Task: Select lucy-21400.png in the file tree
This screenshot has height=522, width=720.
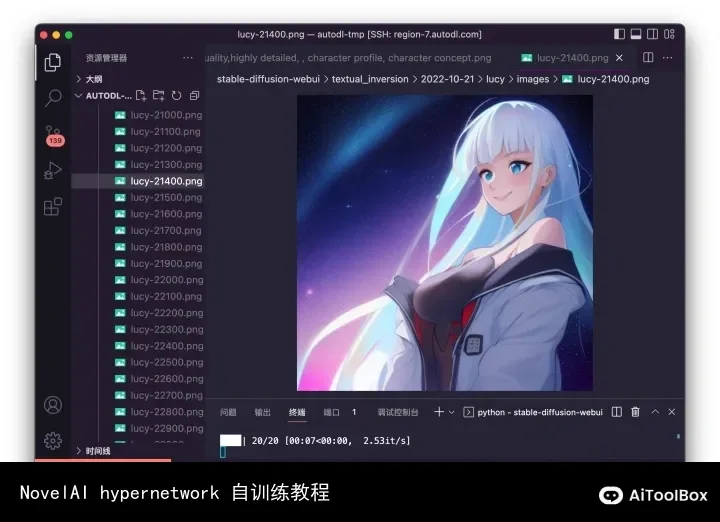Action: (x=138, y=181)
